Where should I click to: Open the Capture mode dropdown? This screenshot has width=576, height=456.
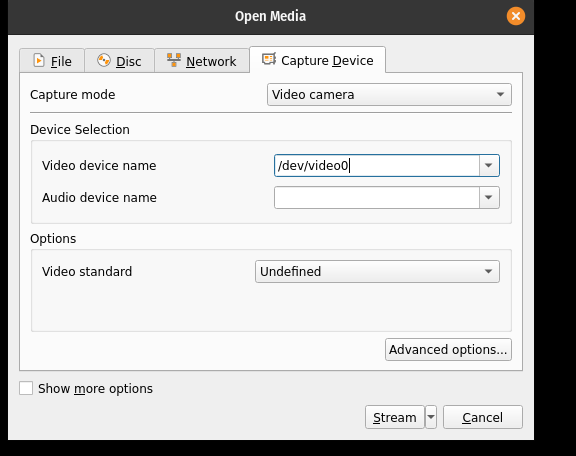[389, 94]
